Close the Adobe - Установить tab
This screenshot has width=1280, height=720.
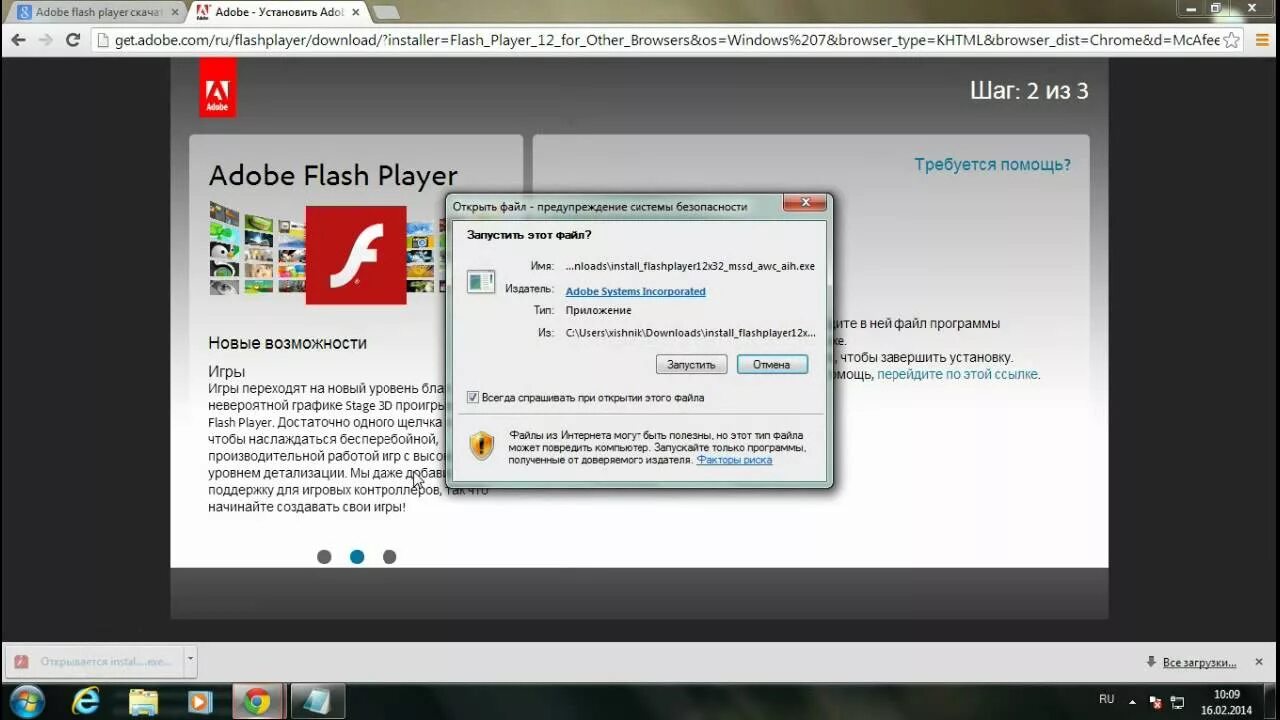pos(356,13)
